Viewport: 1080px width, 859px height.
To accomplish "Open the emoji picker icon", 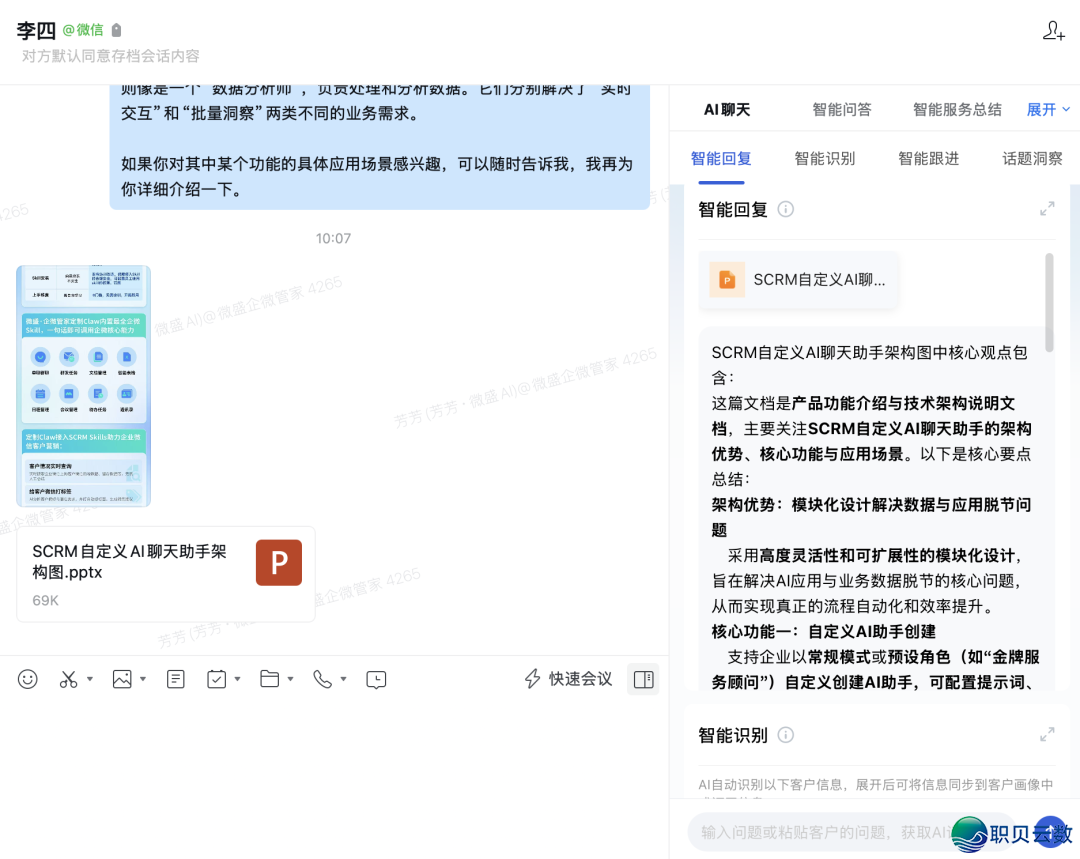I will tap(28, 679).
